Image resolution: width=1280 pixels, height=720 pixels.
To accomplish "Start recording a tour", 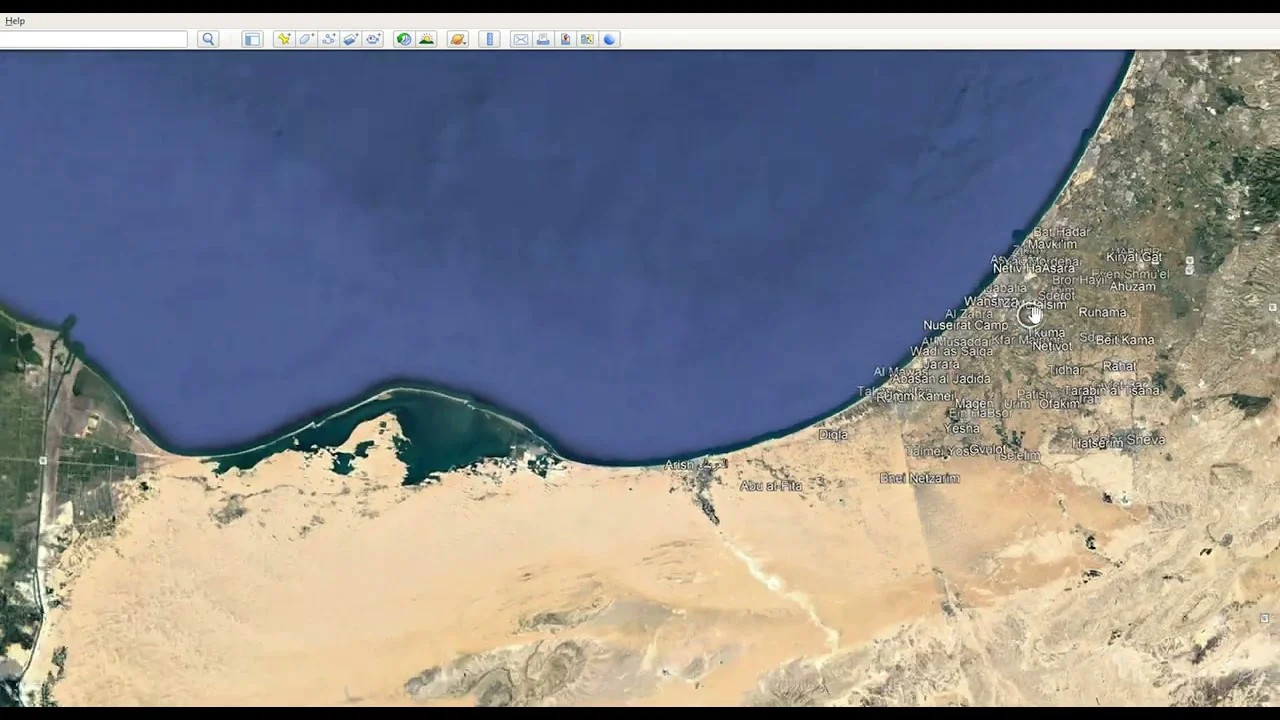I will coord(373,39).
